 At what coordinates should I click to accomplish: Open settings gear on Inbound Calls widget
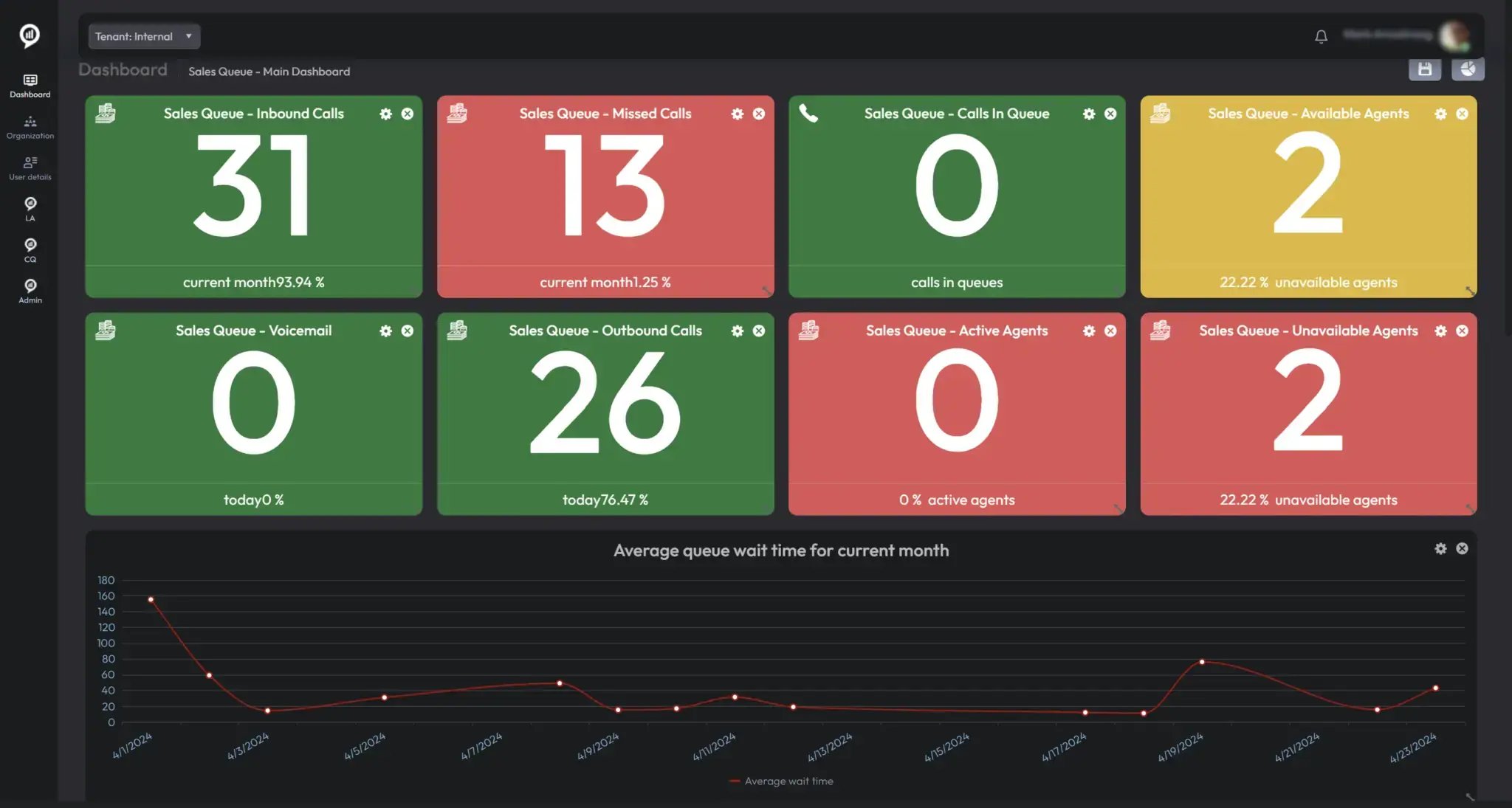click(385, 114)
